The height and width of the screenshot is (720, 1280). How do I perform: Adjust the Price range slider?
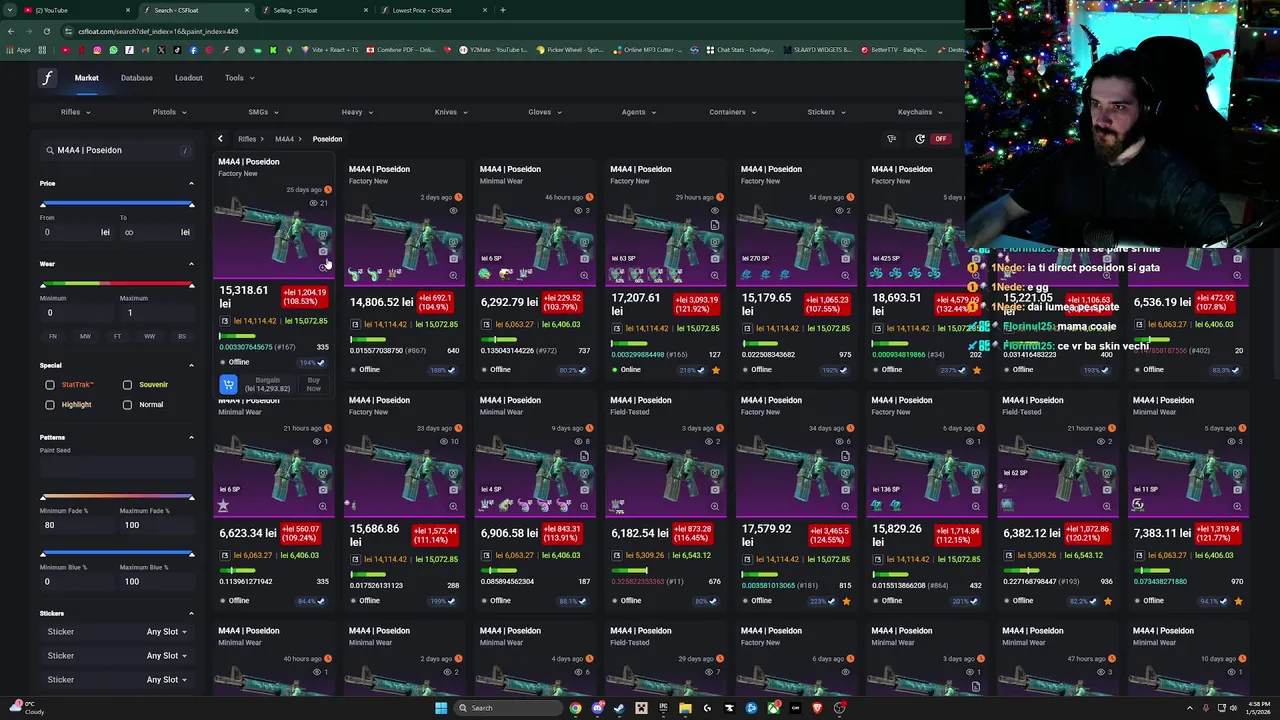(x=117, y=204)
